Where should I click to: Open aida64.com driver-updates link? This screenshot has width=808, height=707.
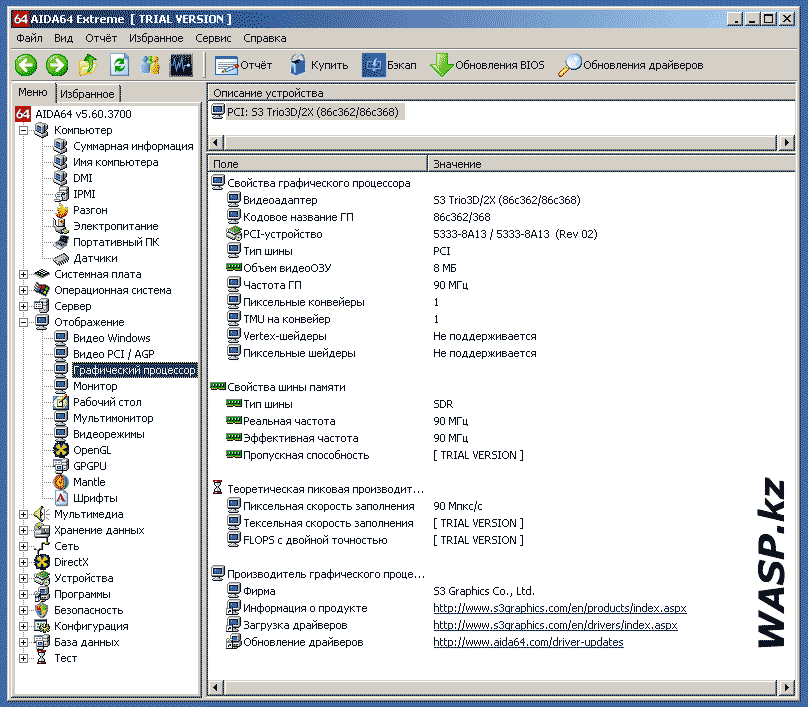(528, 642)
